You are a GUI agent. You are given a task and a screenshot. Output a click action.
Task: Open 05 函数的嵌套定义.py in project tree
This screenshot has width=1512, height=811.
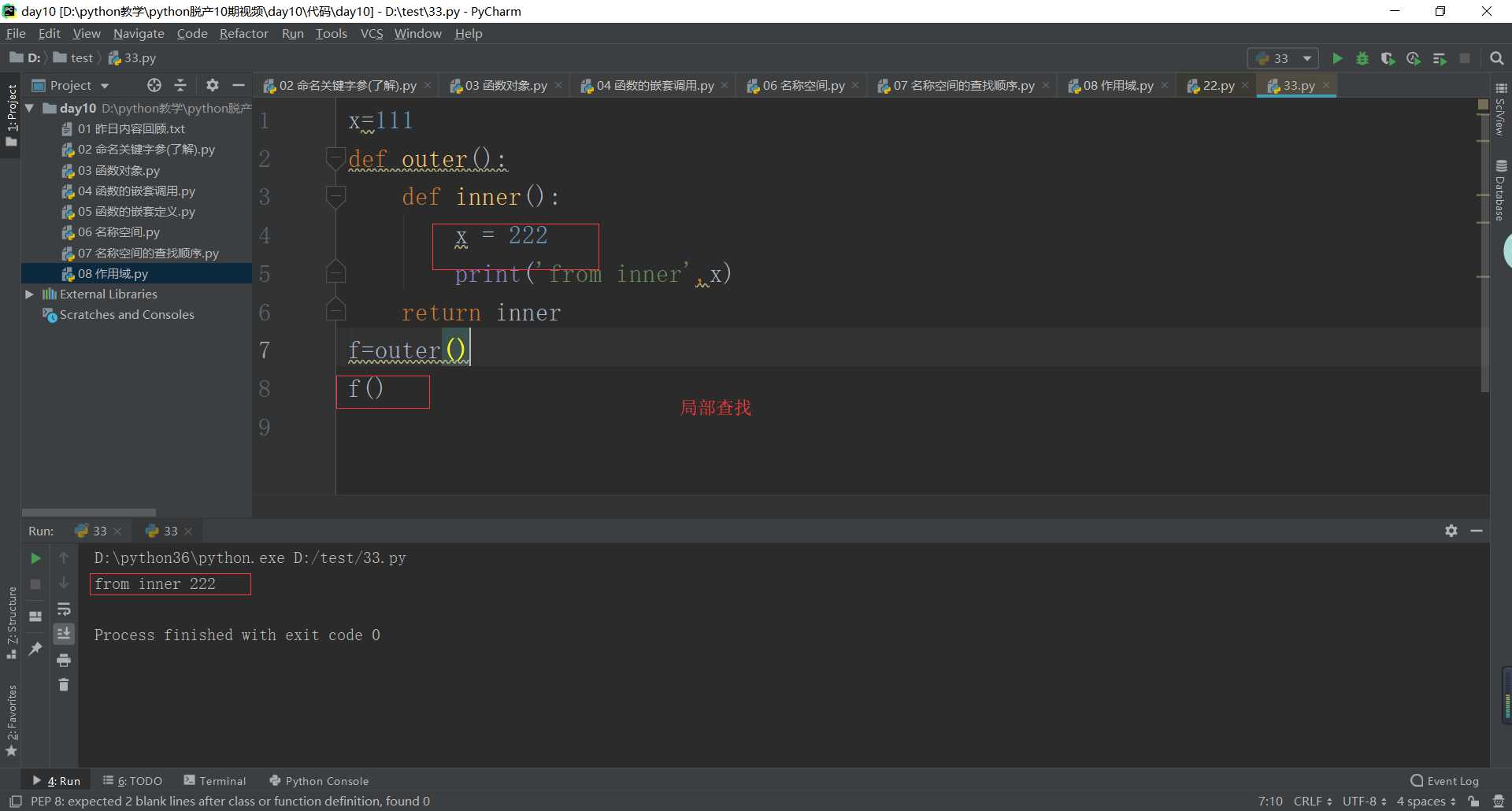(135, 211)
